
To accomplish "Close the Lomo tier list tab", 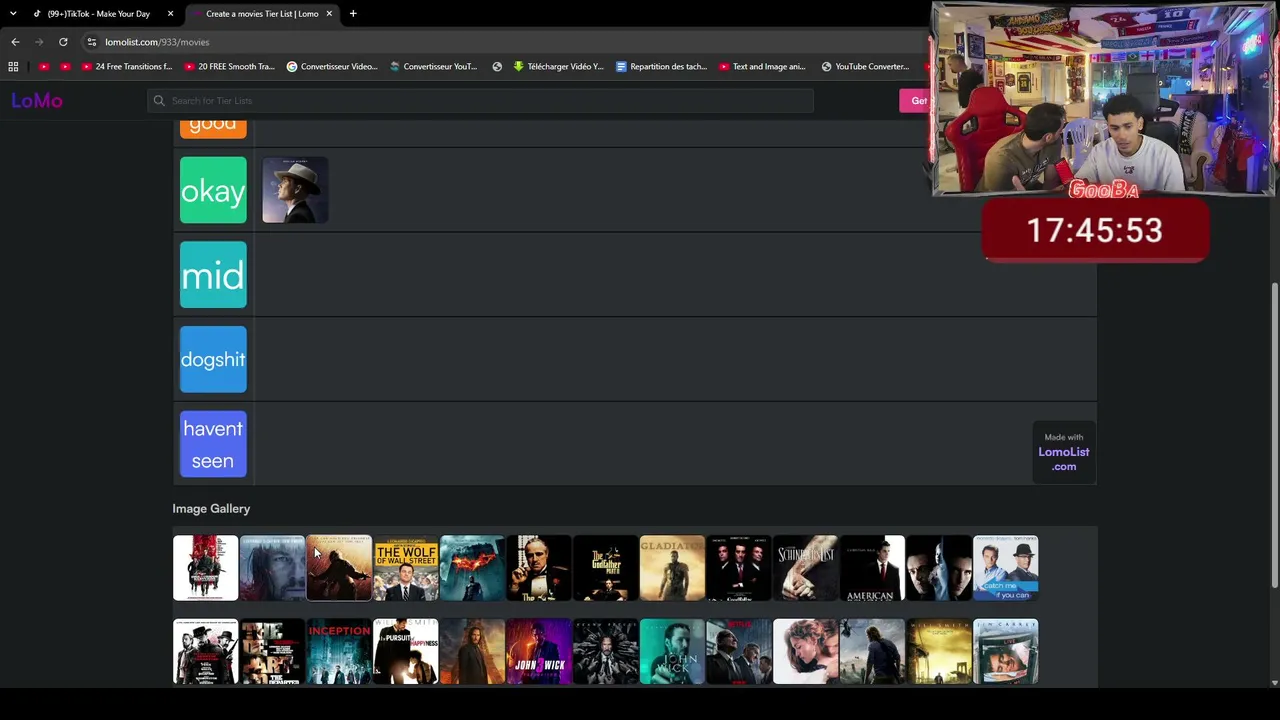I will [329, 14].
